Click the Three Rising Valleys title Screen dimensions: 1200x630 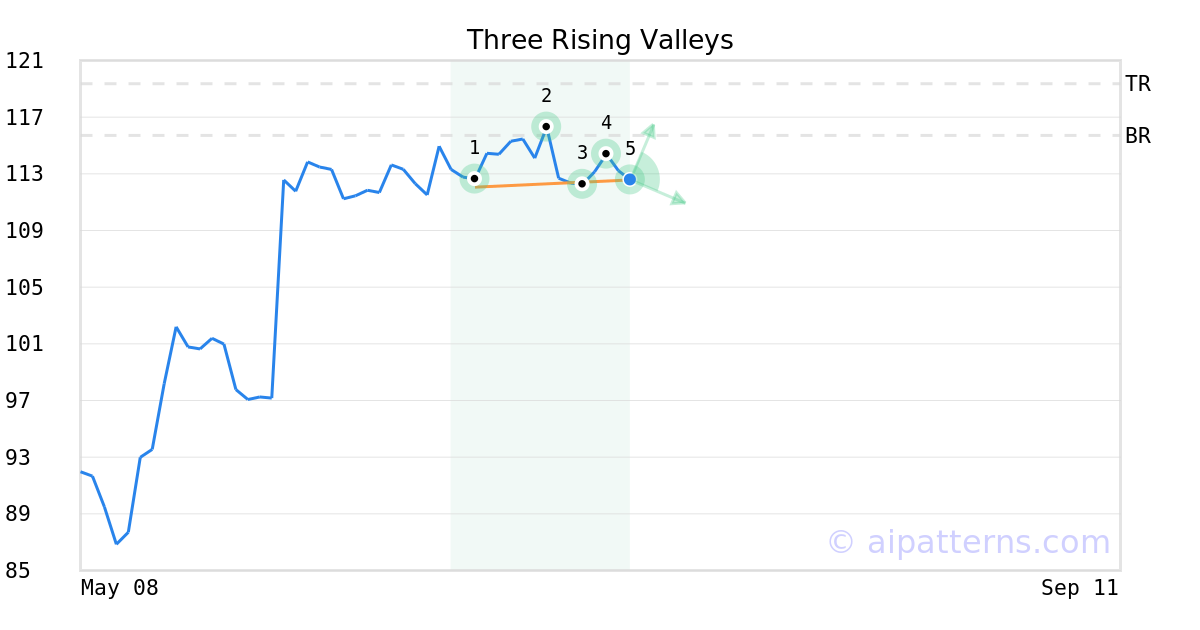coord(600,40)
